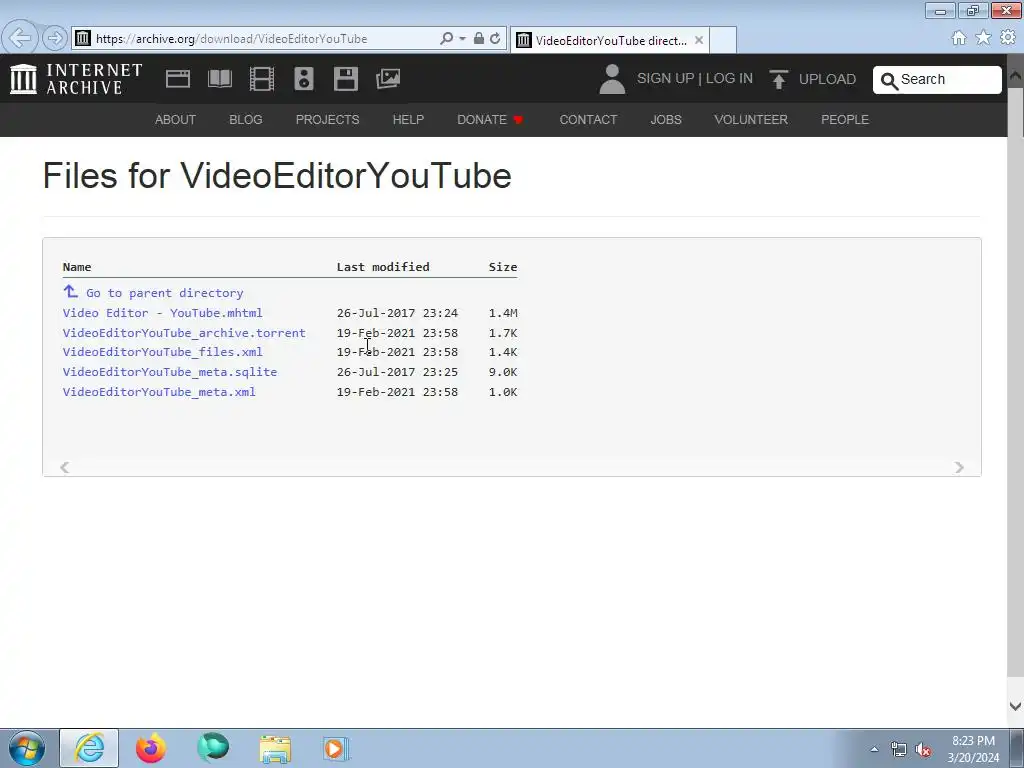Click the refresh page icon
This screenshot has width=1024, height=768.
tap(495, 39)
